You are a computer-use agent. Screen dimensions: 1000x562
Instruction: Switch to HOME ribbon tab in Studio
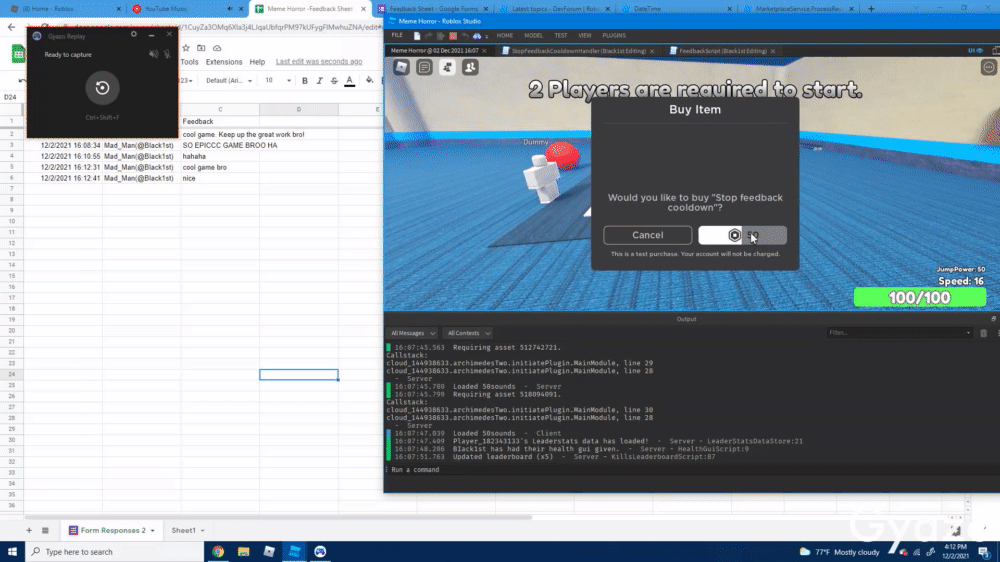tap(504, 36)
